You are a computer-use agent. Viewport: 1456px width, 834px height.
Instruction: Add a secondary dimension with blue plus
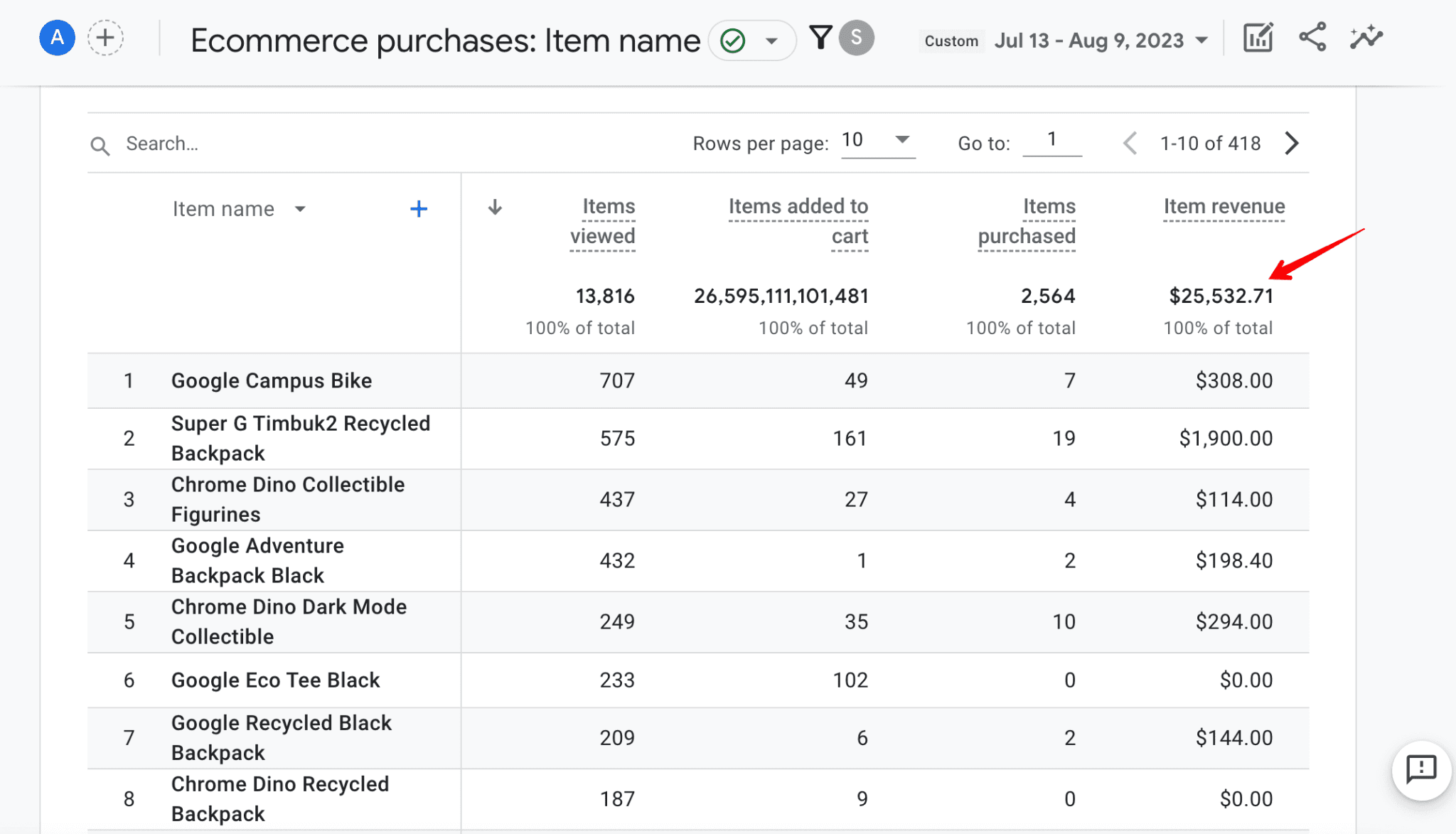(419, 209)
